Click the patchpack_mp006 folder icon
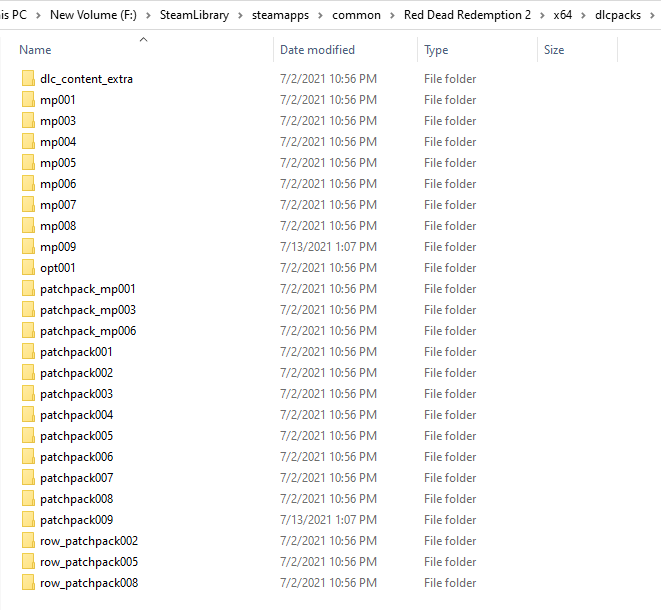 coord(28,331)
